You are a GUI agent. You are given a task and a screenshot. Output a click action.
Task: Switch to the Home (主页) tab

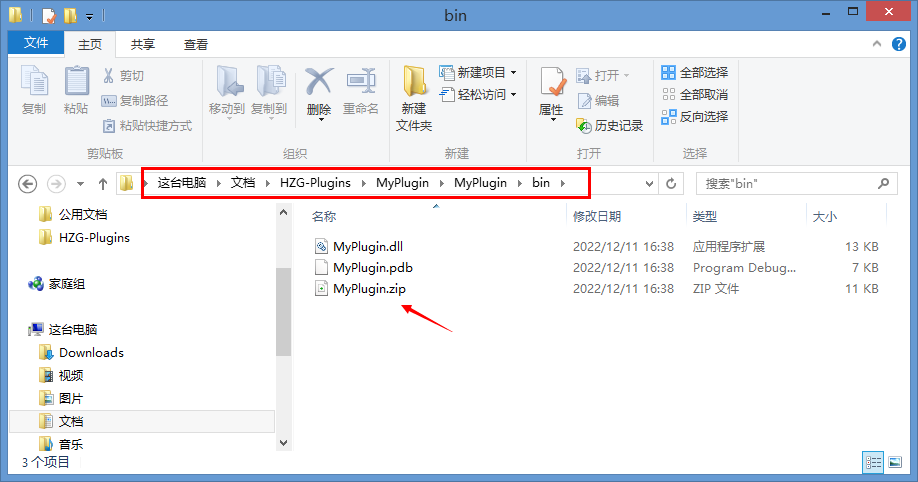pos(90,45)
